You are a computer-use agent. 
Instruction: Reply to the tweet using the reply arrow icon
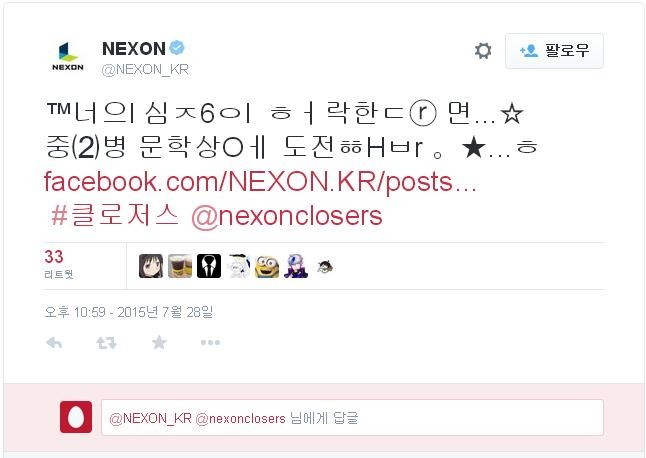click(54, 342)
